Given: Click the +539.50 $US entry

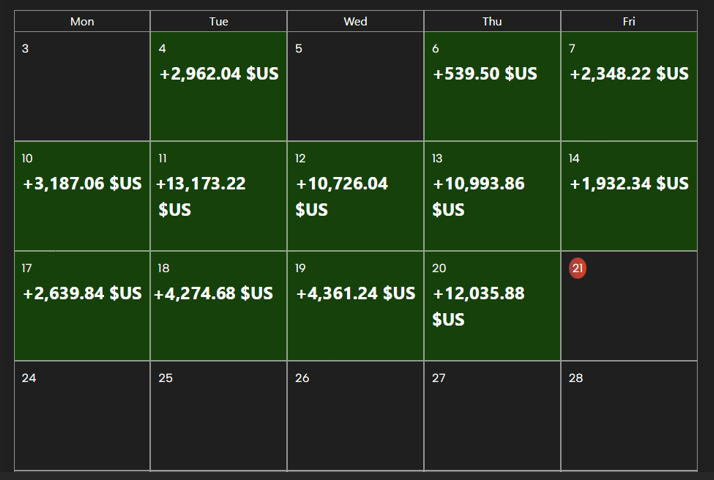Looking at the screenshot, I should pyautogui.click(x=485, y=74).
